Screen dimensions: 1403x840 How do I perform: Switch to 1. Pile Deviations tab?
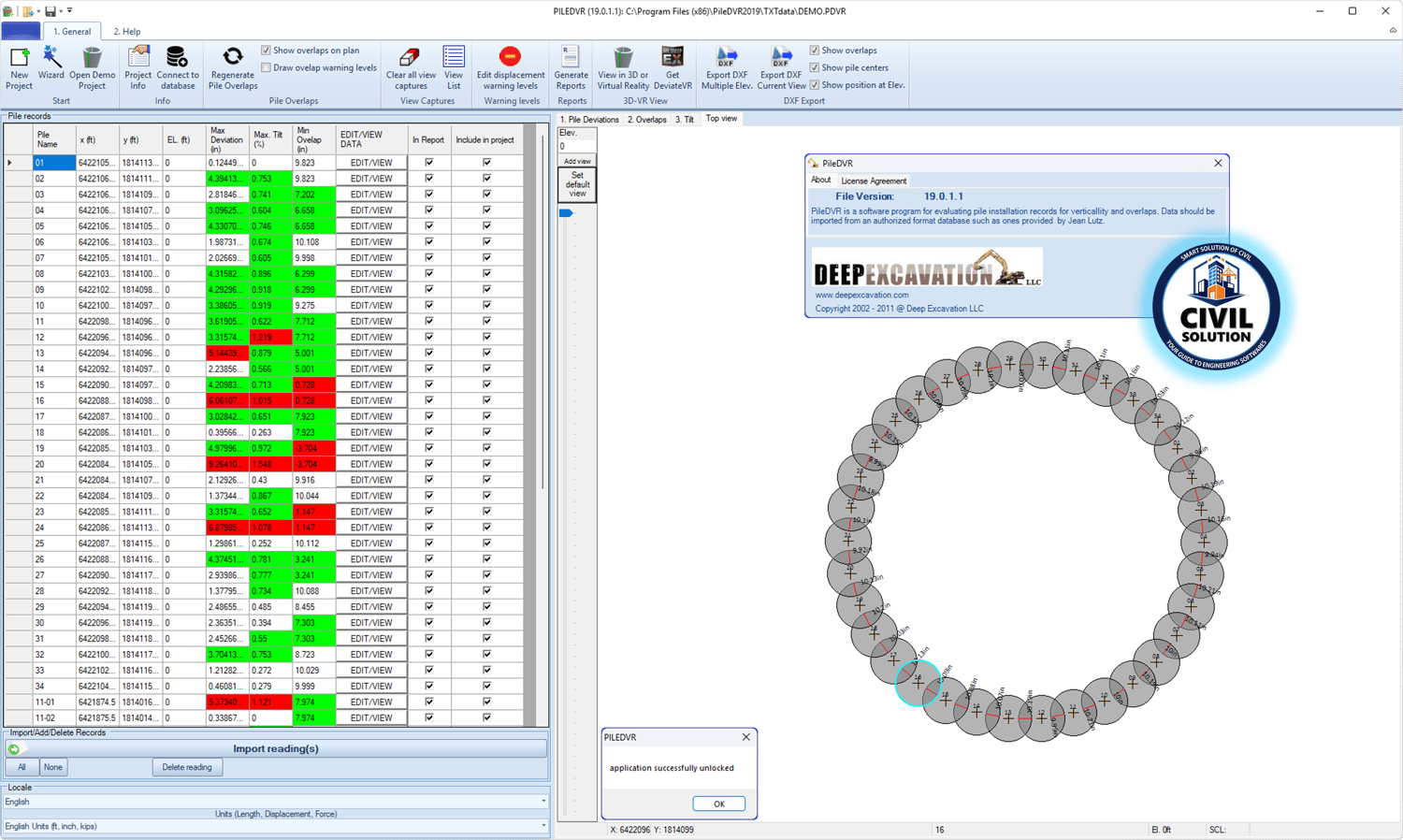[589, 120]
